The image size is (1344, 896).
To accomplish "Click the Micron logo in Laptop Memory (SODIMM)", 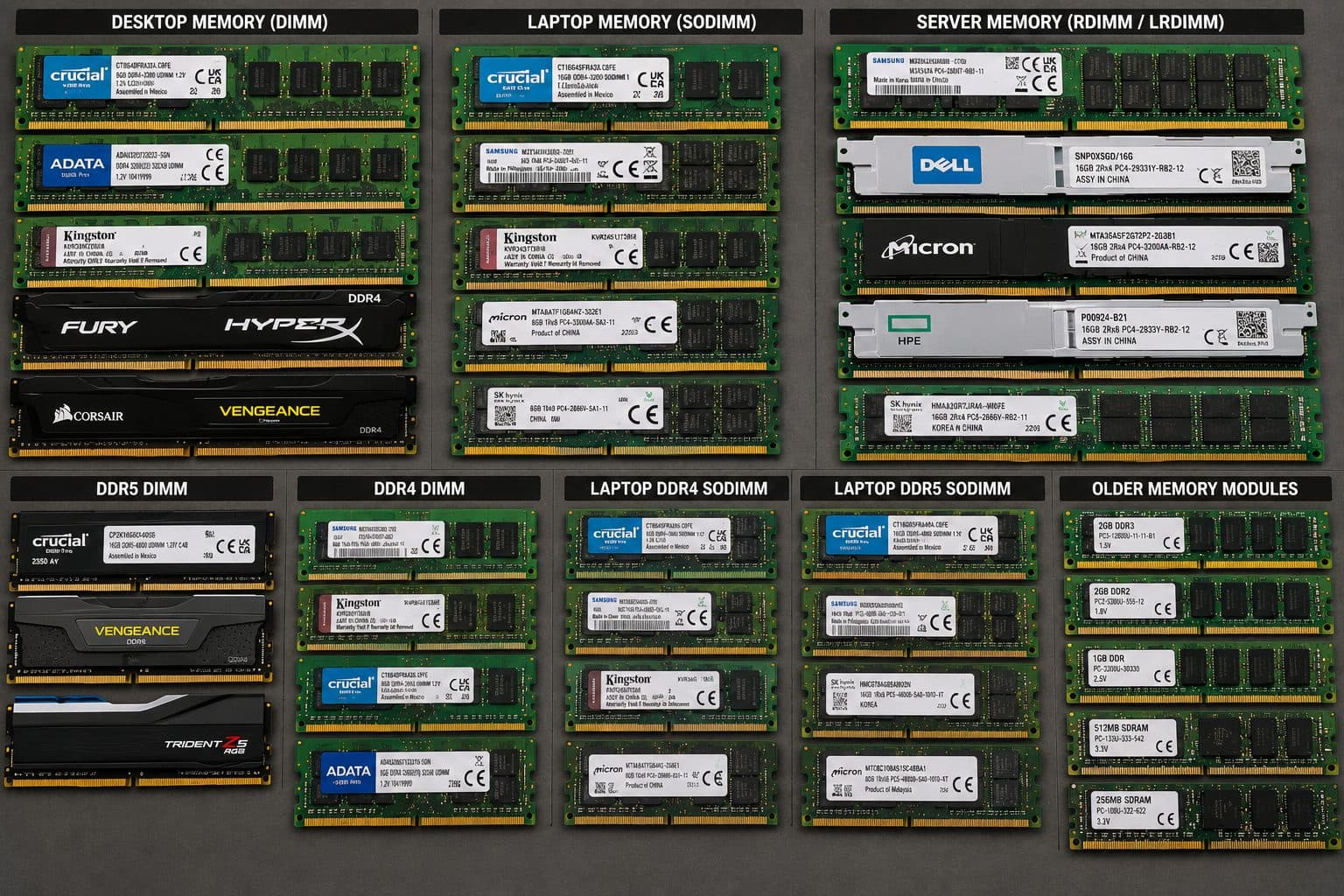I will pyautogui.click(x=507, y=317).
